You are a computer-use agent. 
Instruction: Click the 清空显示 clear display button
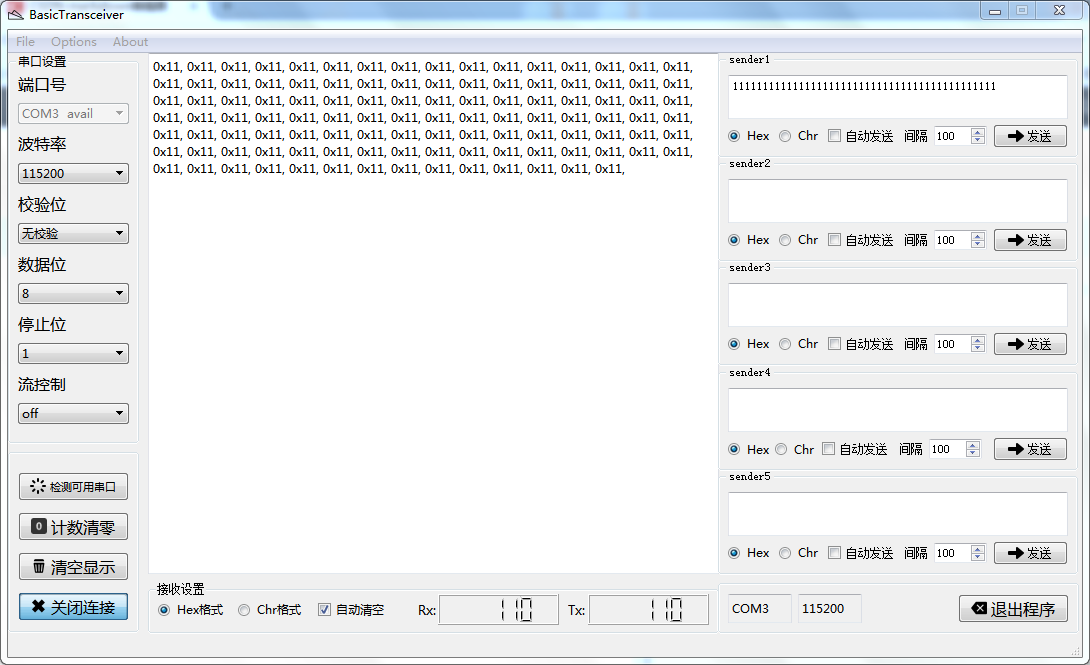[x=73, y=567]
